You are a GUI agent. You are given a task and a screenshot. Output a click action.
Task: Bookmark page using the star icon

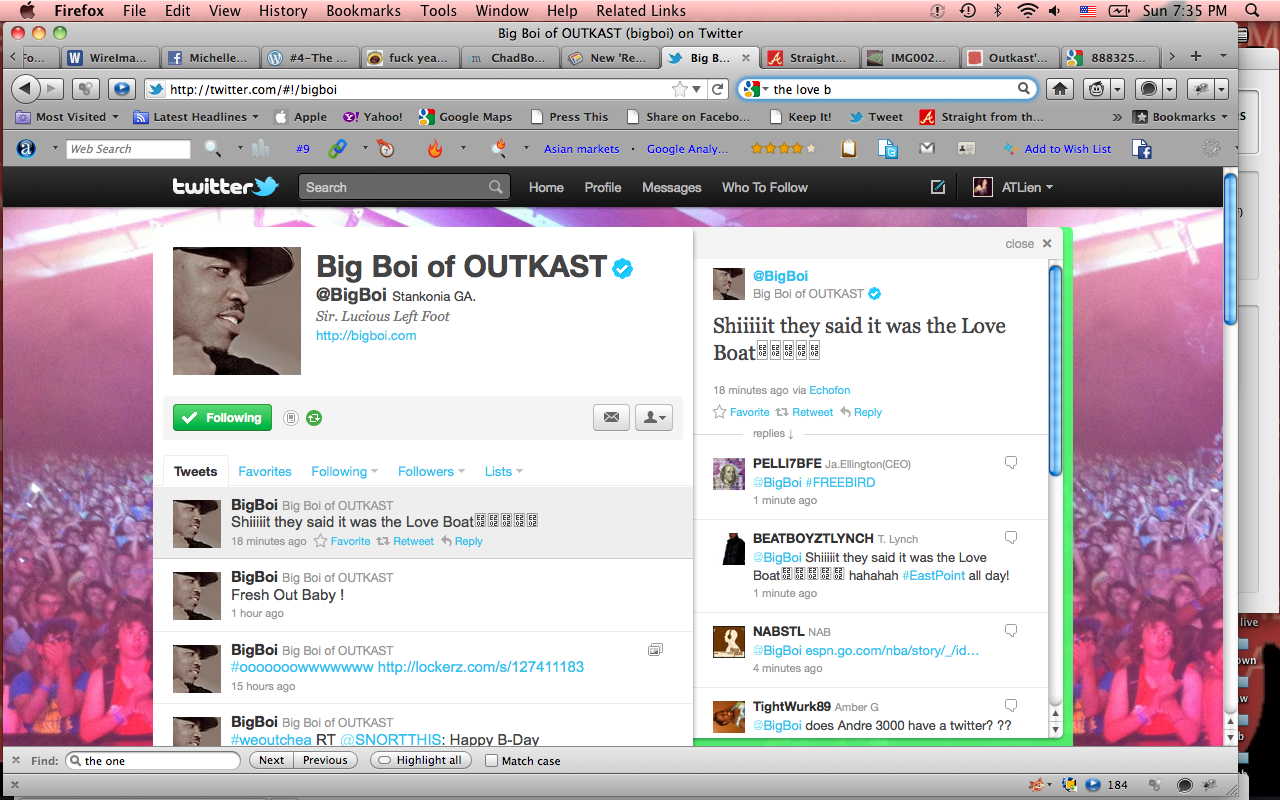pyautogui.click(x=680, y=89)
